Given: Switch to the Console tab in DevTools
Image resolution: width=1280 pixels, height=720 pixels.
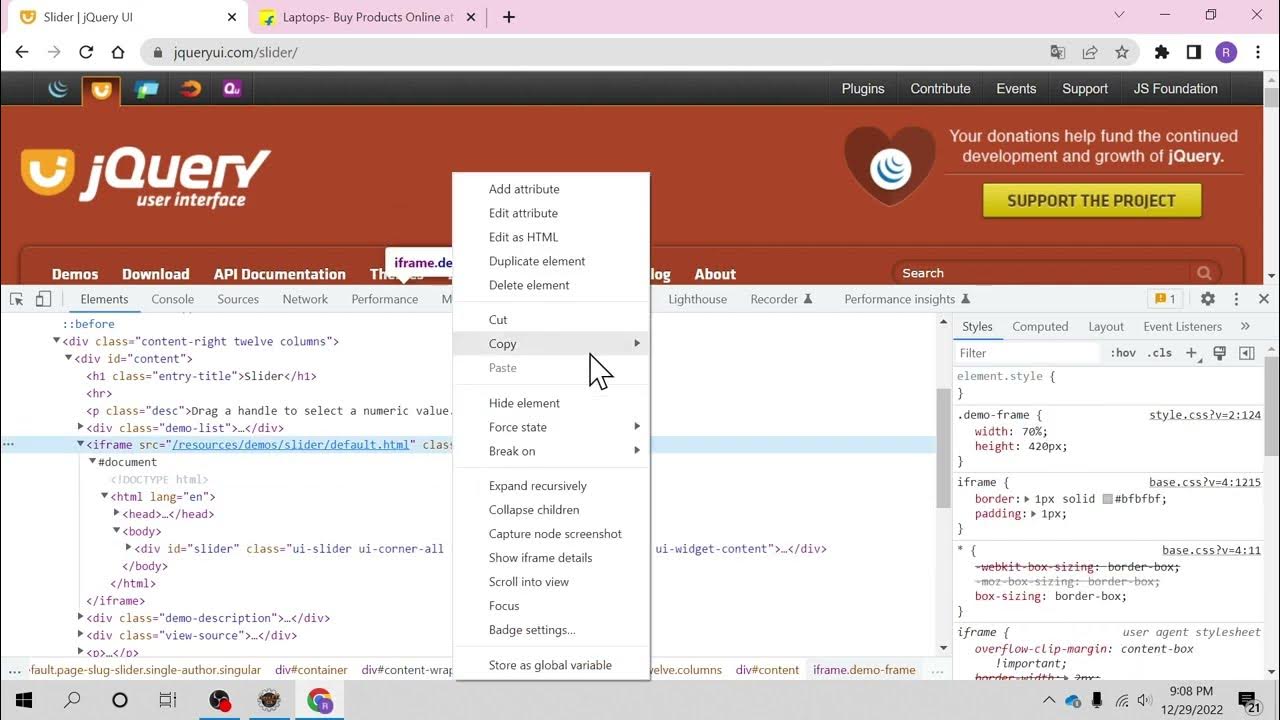Looking at the screenshot, I should (173, 299).
